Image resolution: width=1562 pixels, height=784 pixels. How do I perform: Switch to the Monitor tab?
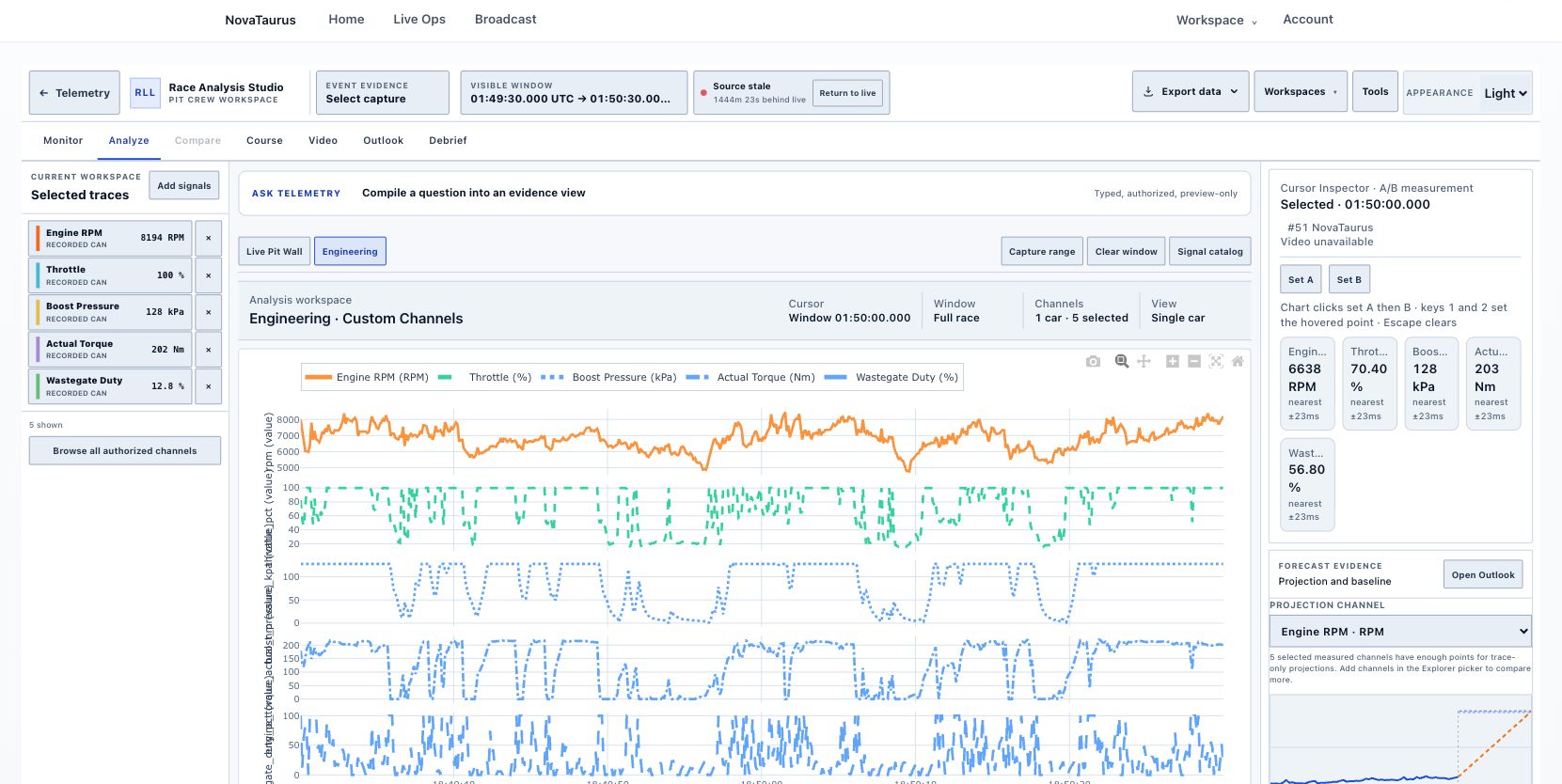click(63, 140)
